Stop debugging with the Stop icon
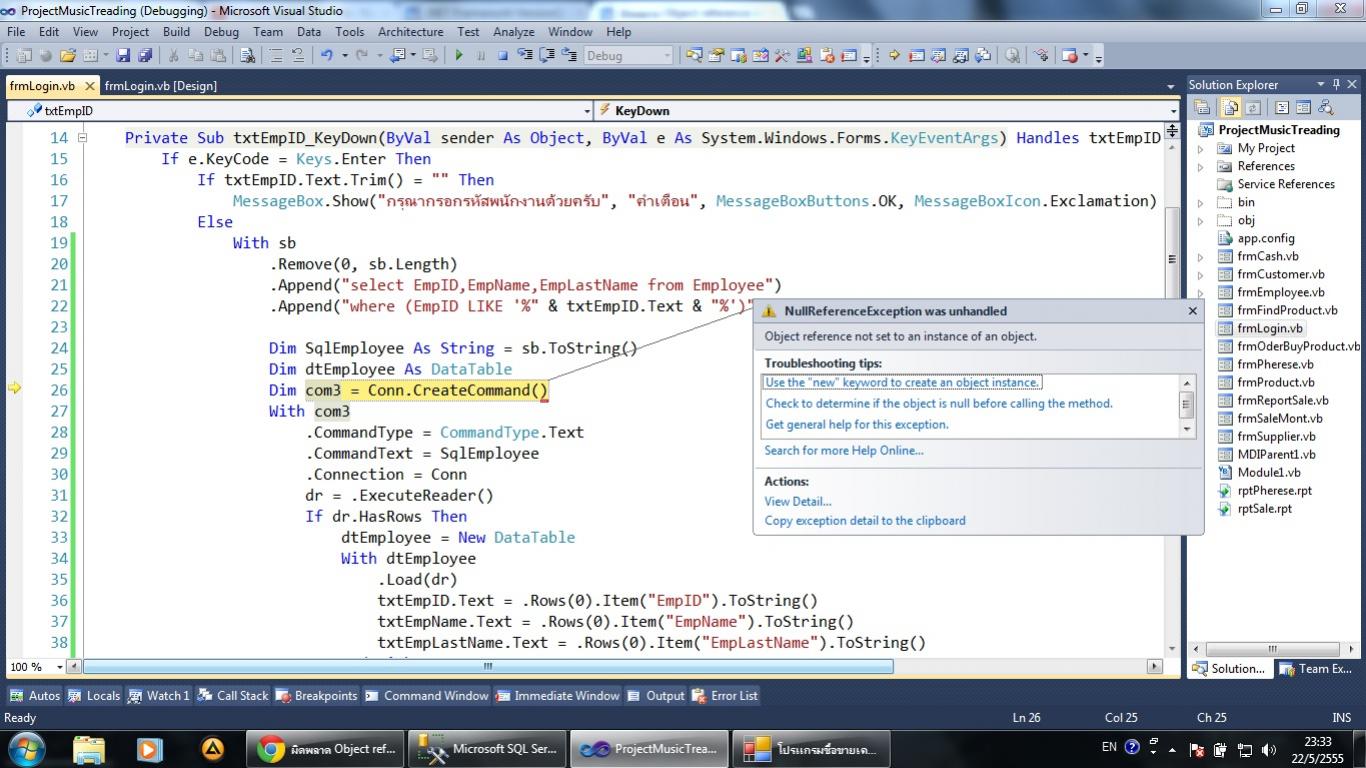Image resolution: width=1366 pixels, height=768 pixels. click(x=503, y=56)
